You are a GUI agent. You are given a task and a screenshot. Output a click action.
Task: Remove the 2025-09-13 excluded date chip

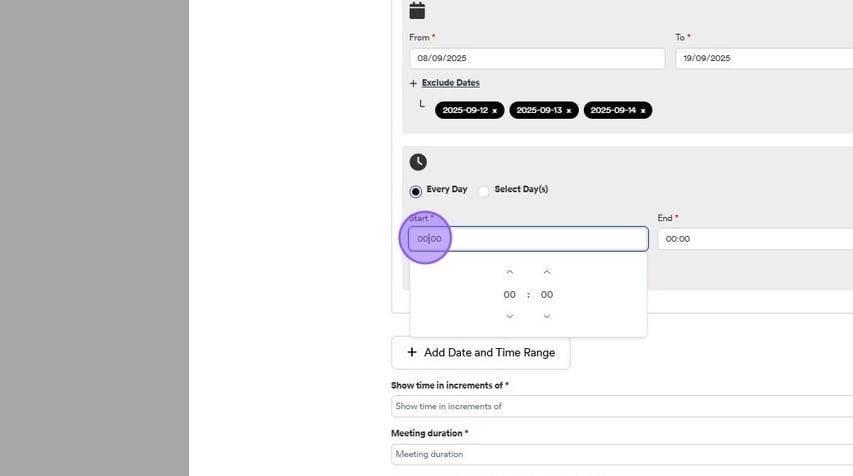[569, 111]
